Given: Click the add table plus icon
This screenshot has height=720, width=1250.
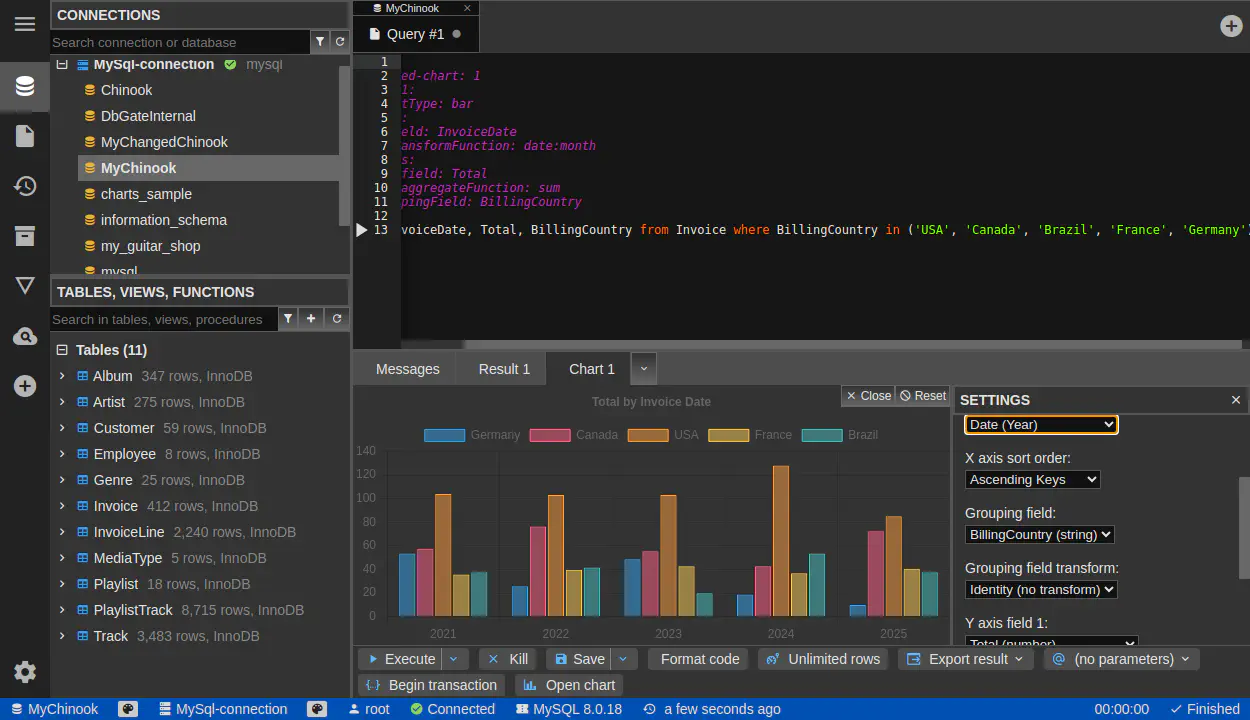Looking at the screenshot, I should 311,319.
